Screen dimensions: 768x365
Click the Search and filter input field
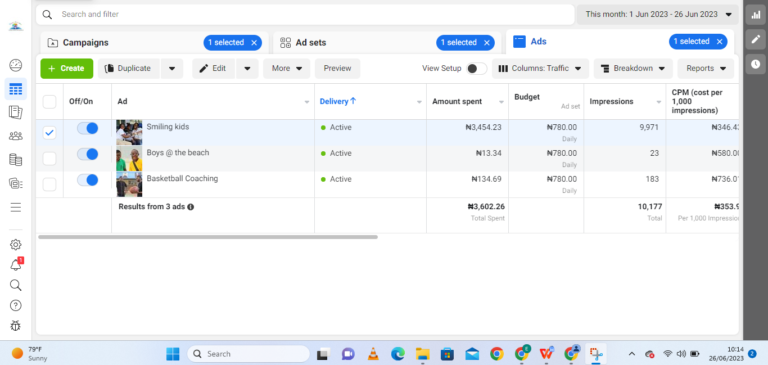pyautogui.click(x=305, y=15)
